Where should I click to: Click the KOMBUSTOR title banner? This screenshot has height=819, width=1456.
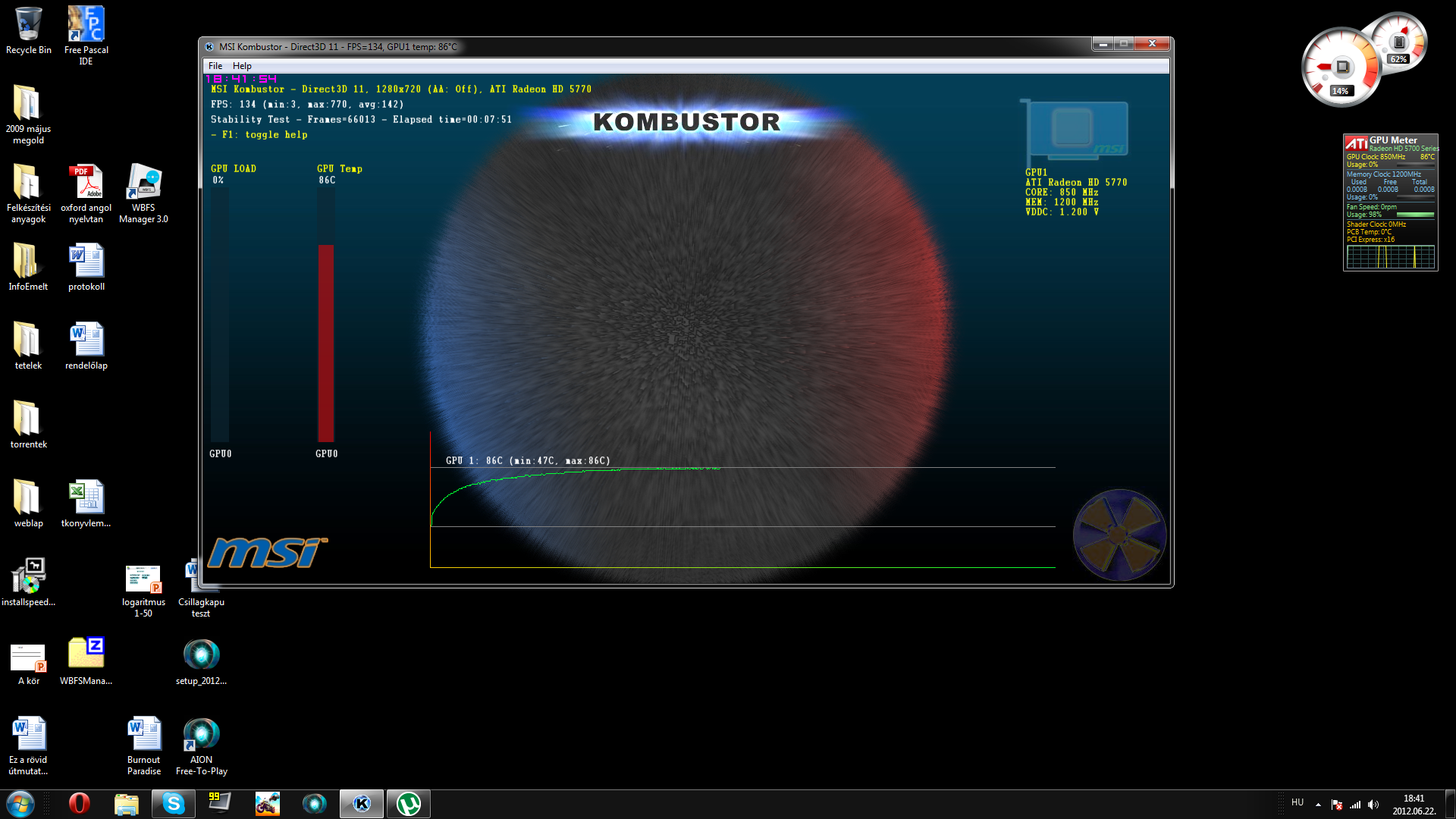687,121
